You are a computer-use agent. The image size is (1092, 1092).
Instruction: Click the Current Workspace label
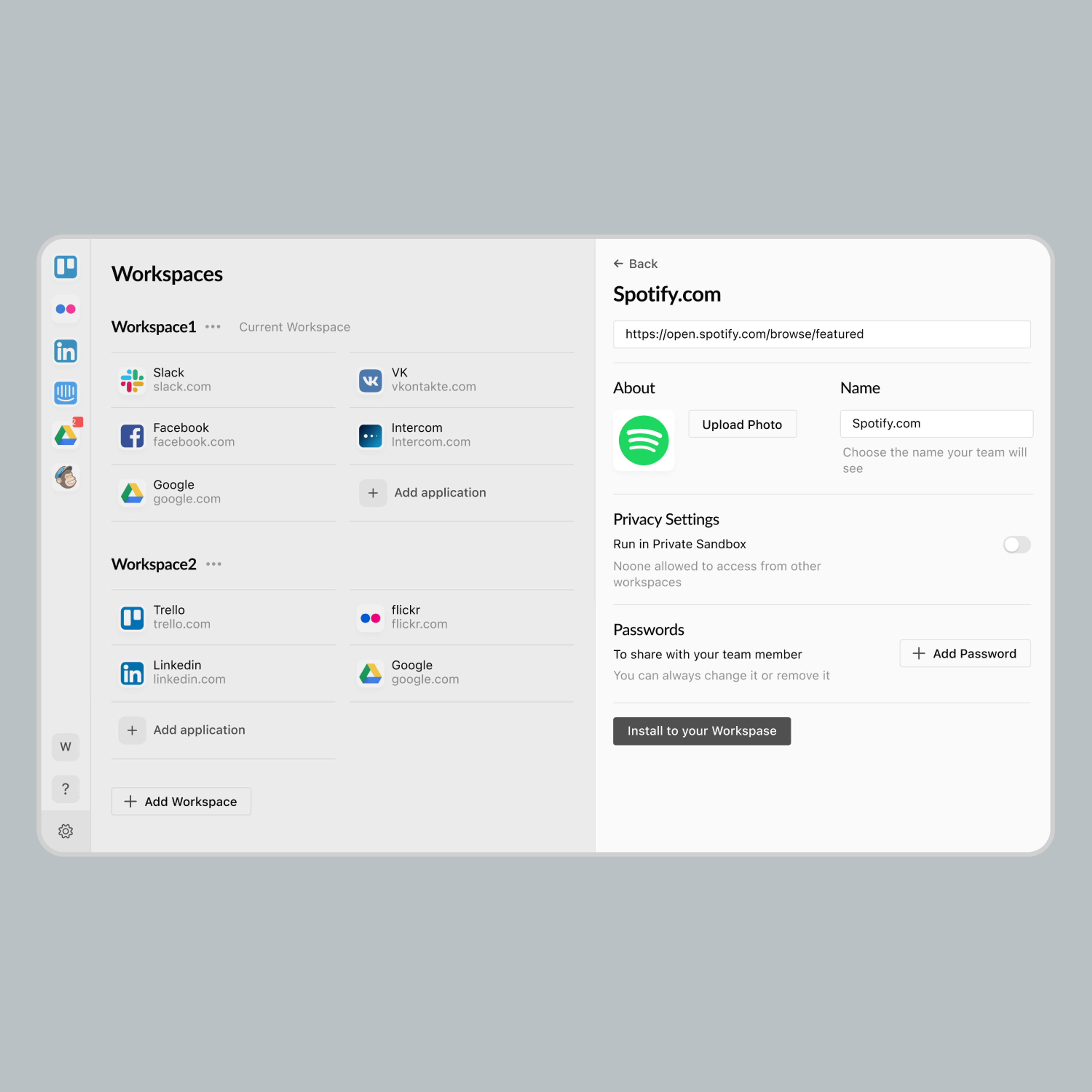pyautogui.click(x=295, y=327)
